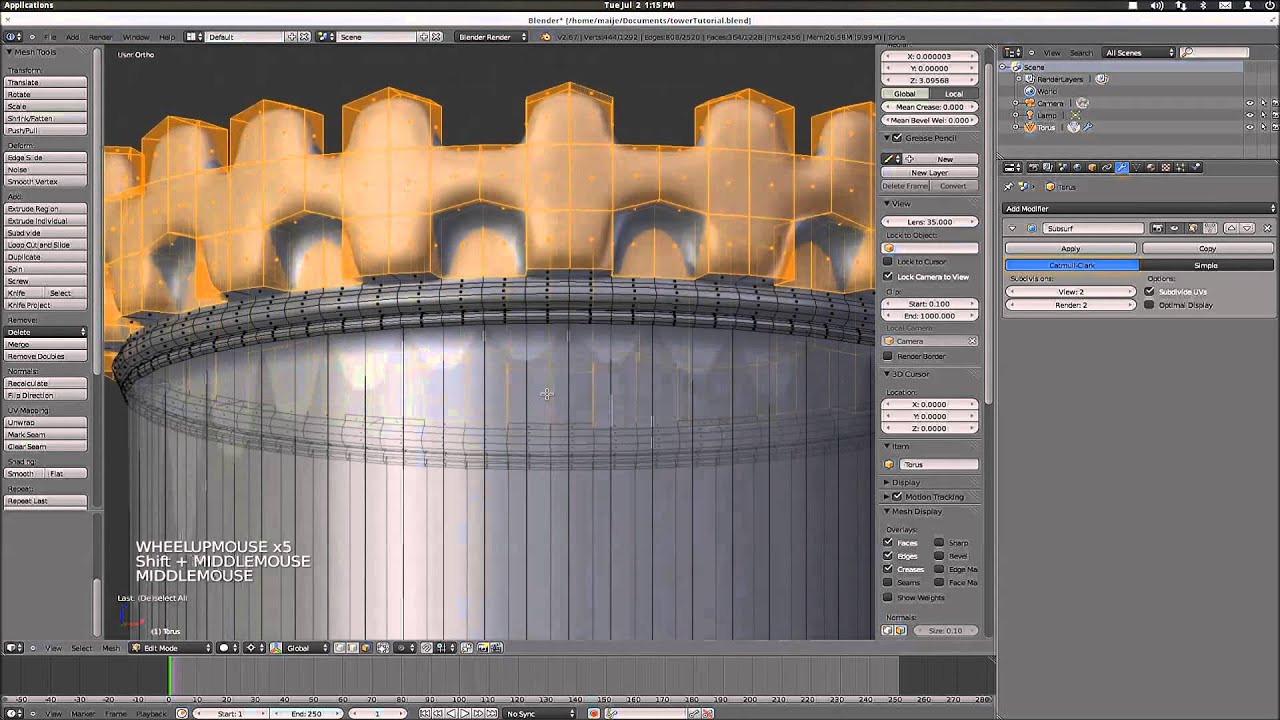Enable Optimal Display checkbox

pyautogui.click(x=1149, y=305)
